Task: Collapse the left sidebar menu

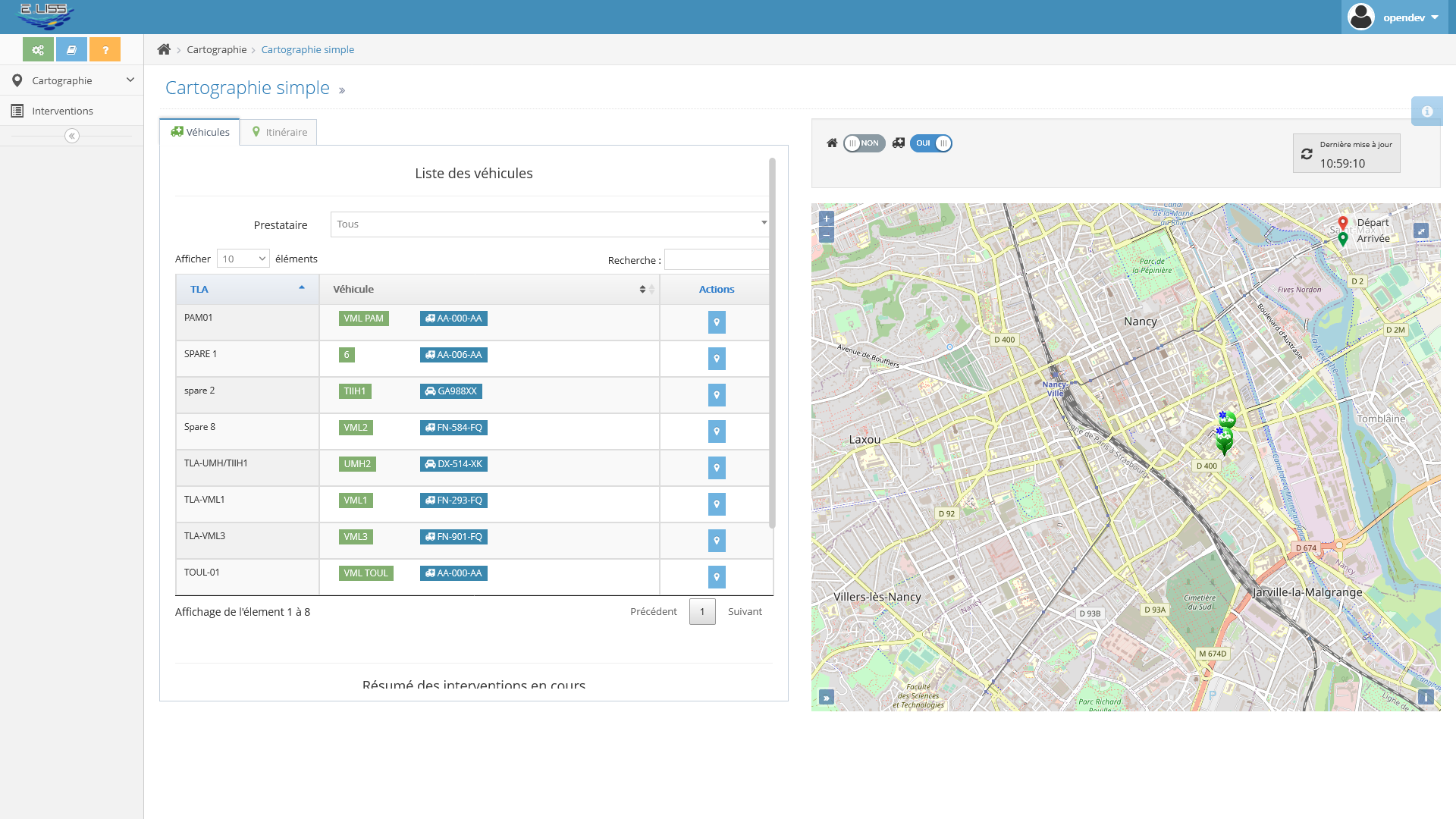Action: pos(72,136)
